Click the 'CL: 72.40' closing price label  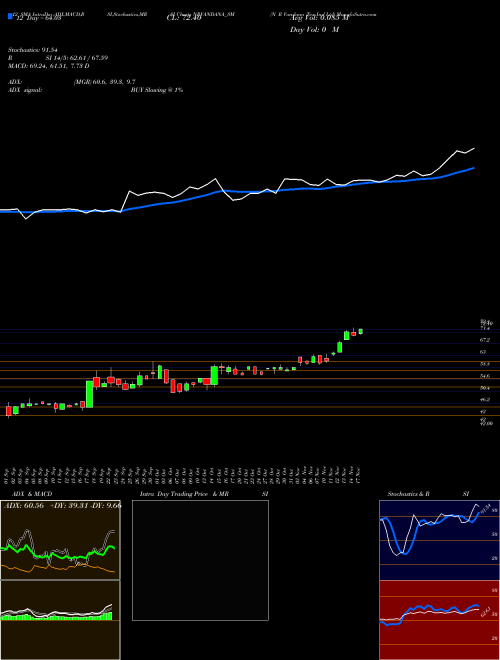pos(184,17)
